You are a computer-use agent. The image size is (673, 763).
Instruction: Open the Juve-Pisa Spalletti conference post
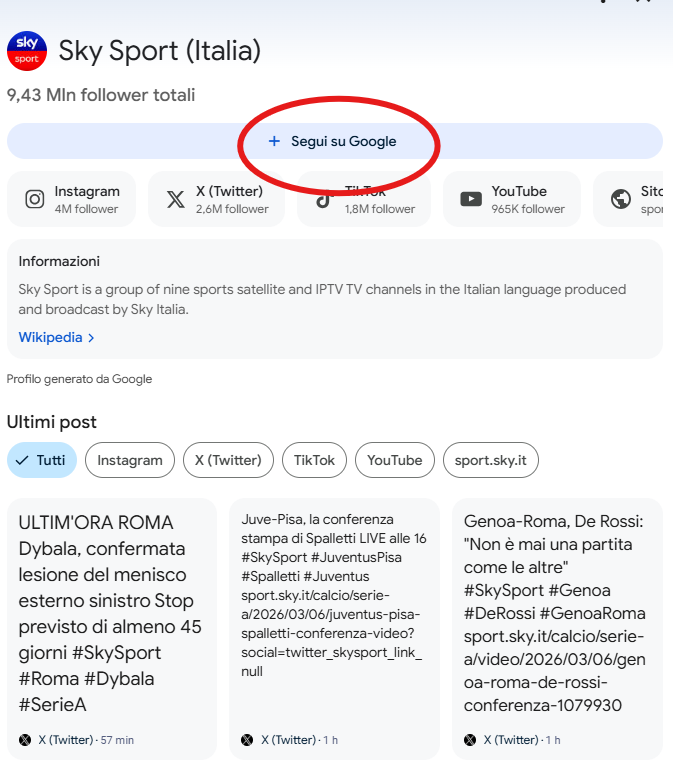pyautogui.click(x=334, y=595)
